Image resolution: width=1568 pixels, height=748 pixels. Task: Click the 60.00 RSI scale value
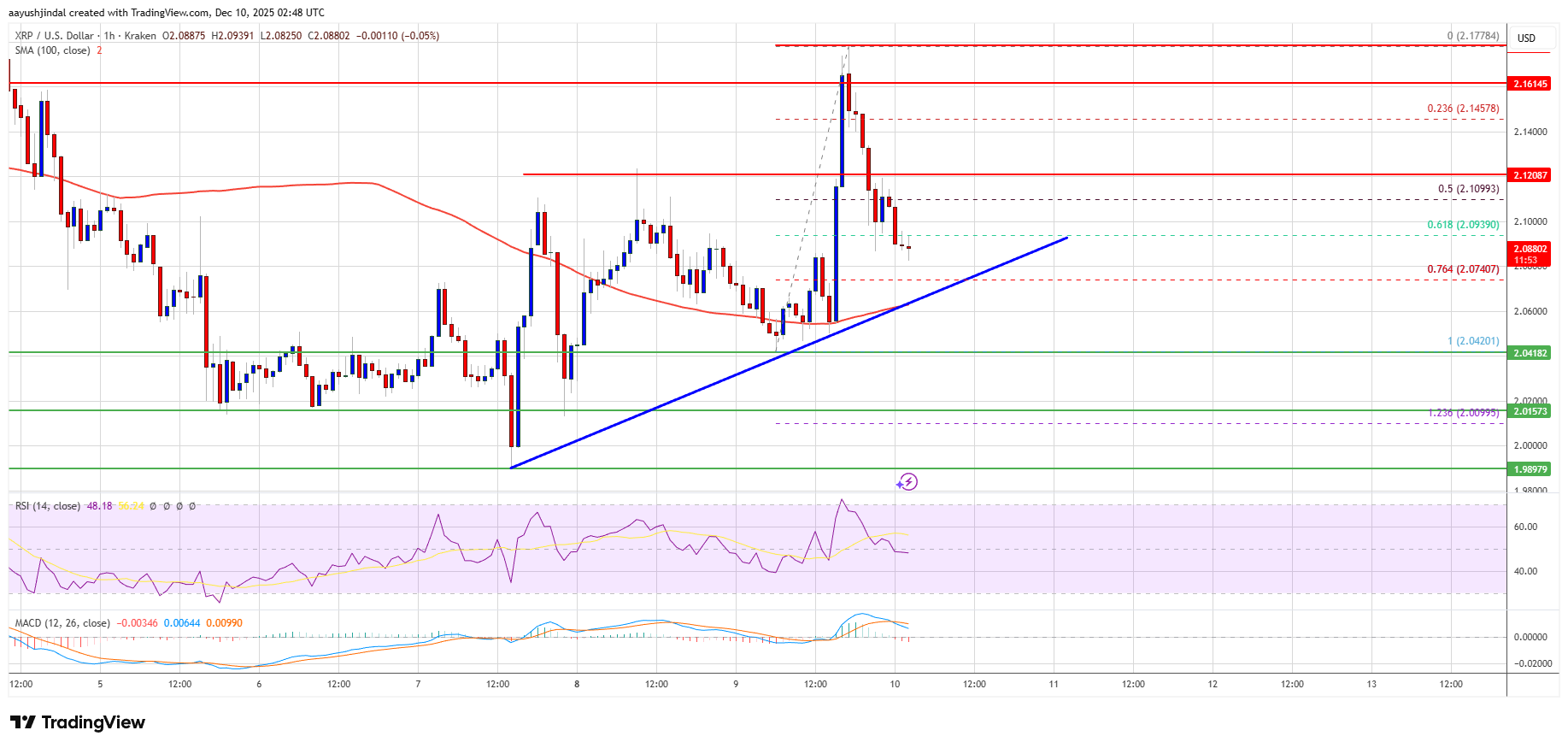click(x=1525, y=527)
